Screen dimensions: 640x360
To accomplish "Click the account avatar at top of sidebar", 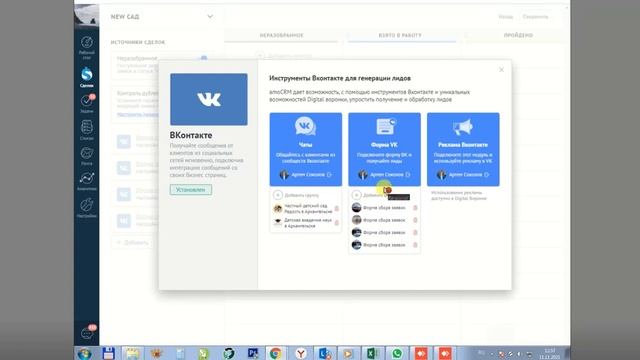I will [87, 15].
